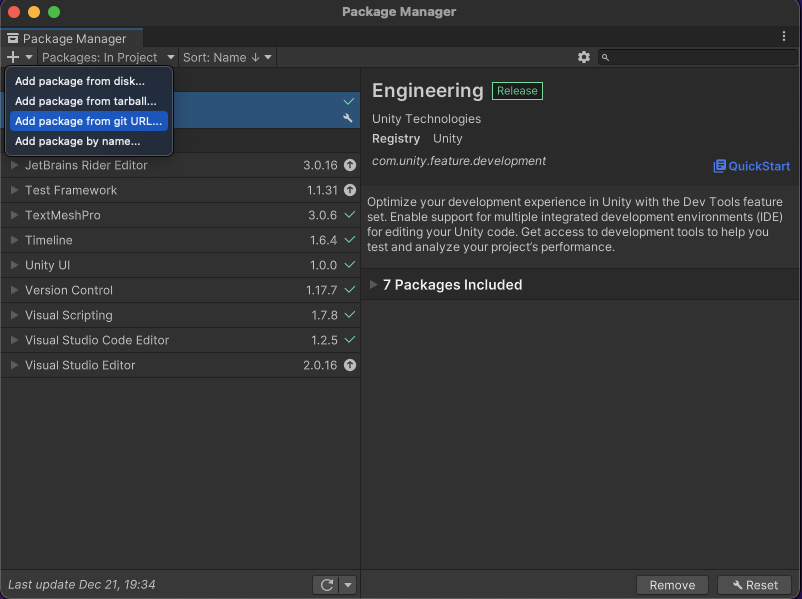Click the update arrow next to JetBrains Rider Editor

348,165
